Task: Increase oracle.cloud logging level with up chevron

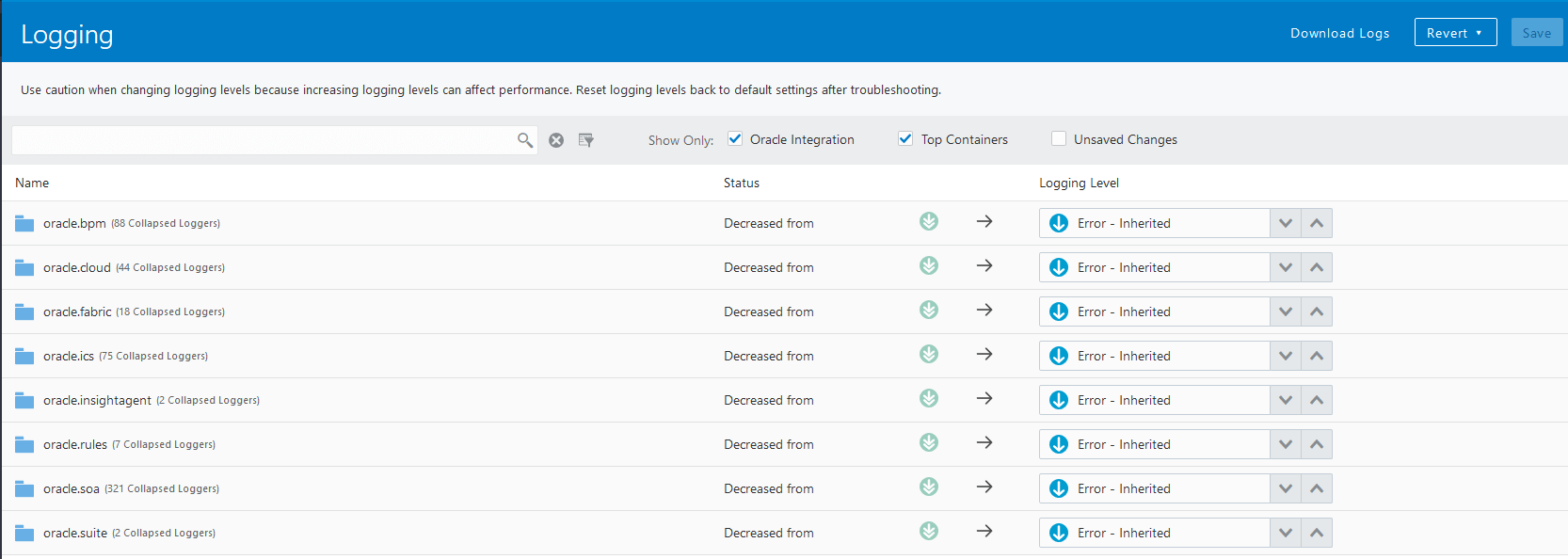Action: 1317,267
